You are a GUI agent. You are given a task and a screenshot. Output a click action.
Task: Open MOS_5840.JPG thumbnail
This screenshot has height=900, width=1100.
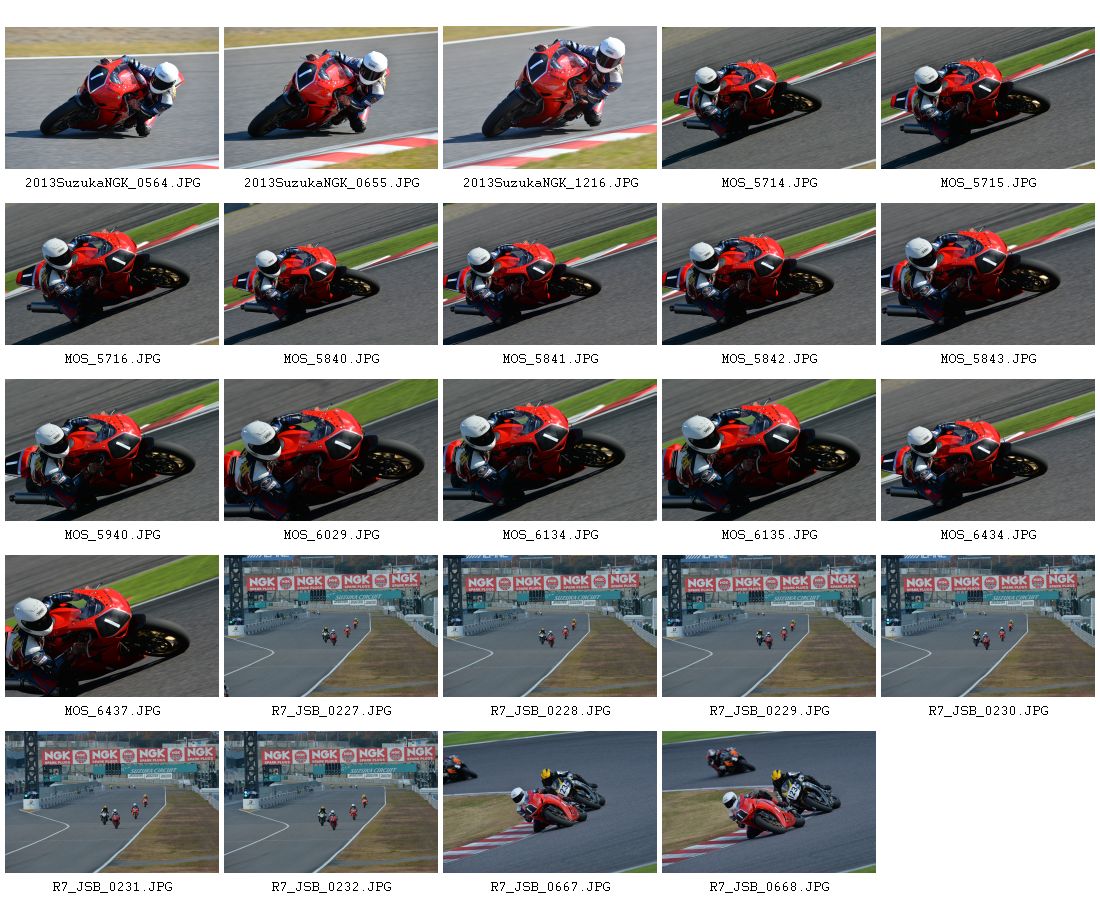(x=331, y=274)
